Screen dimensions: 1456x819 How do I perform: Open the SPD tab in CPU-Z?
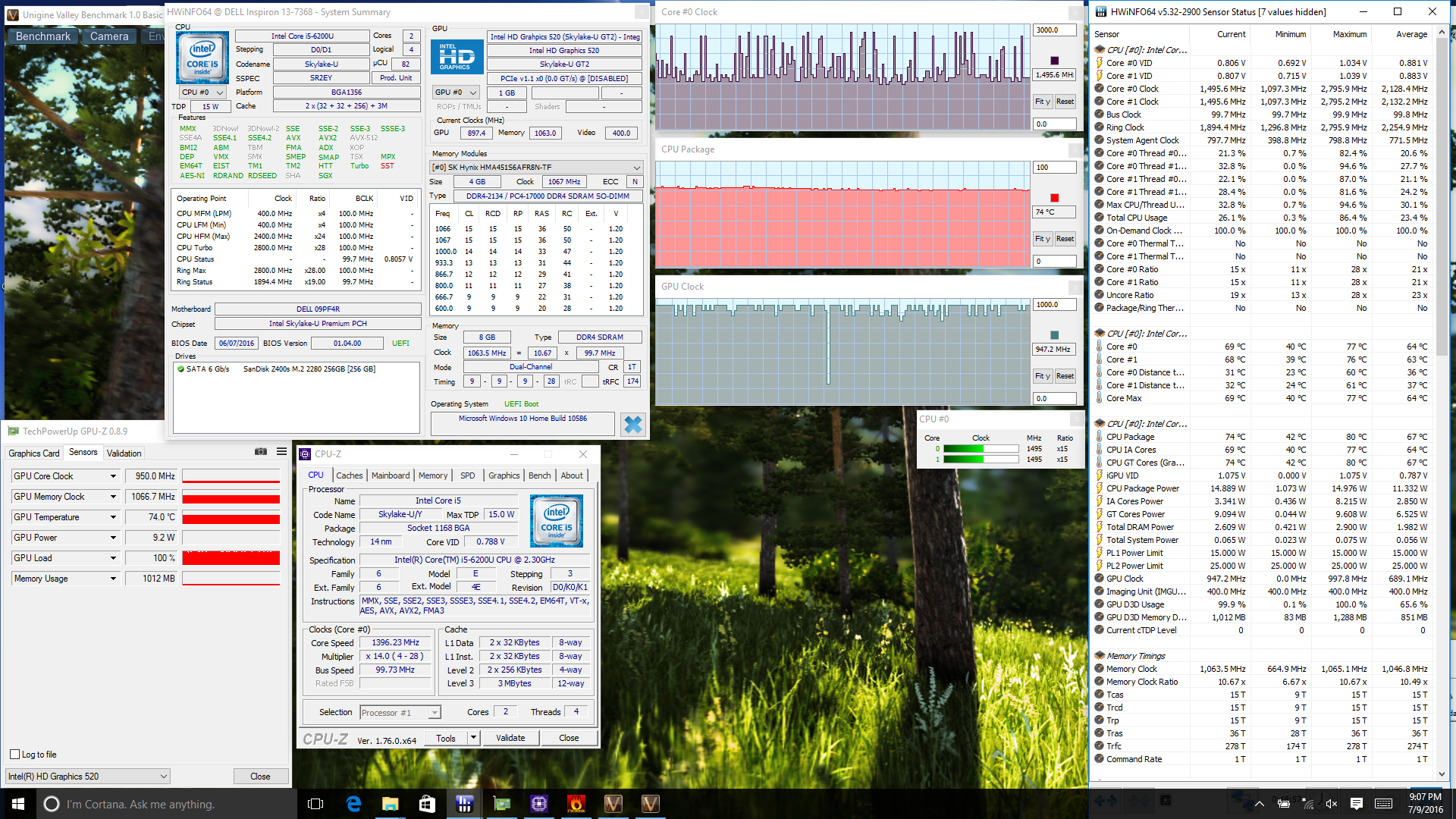(x=468, y=475)
